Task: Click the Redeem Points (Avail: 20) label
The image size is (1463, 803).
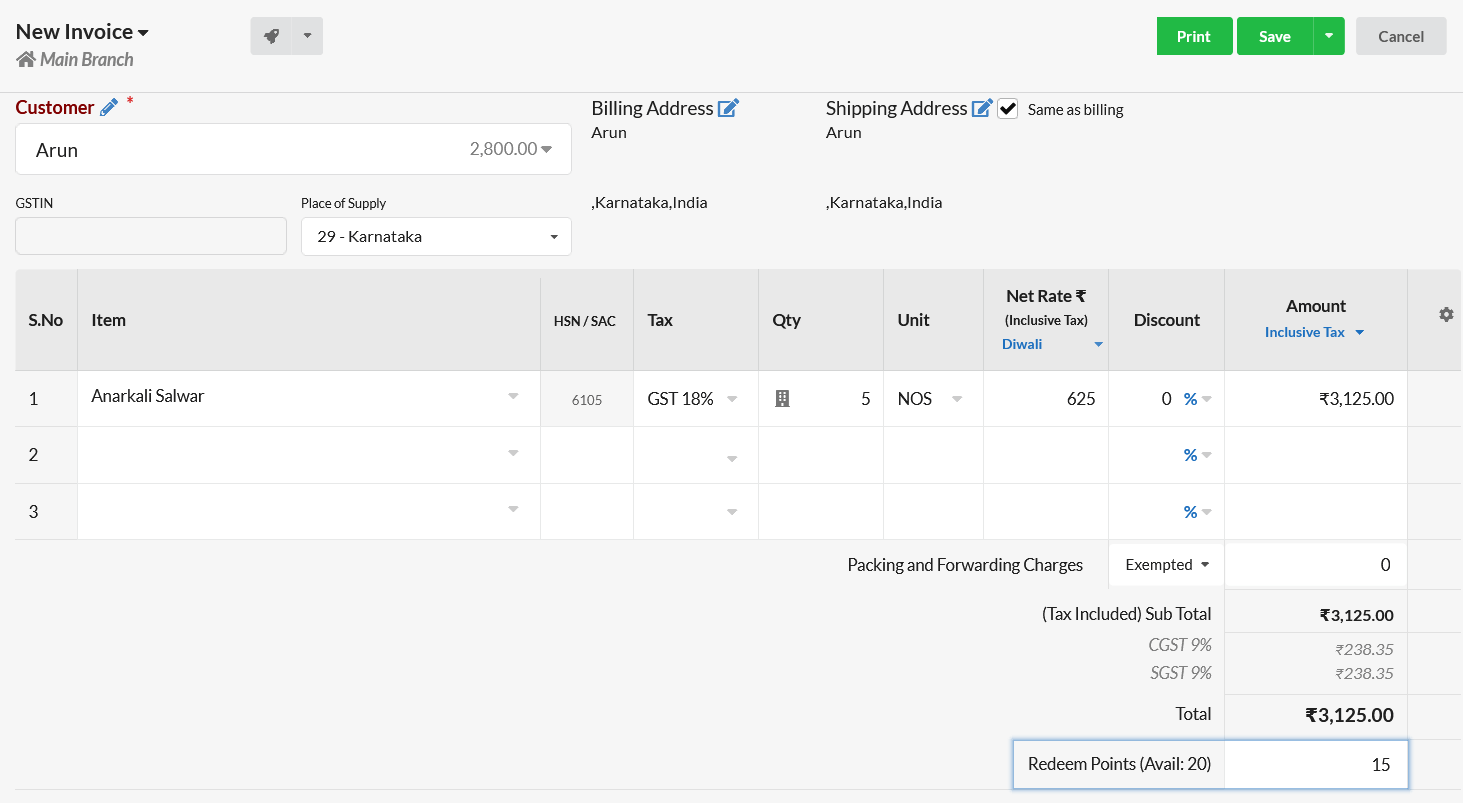Action: (x=1119, y=765)
